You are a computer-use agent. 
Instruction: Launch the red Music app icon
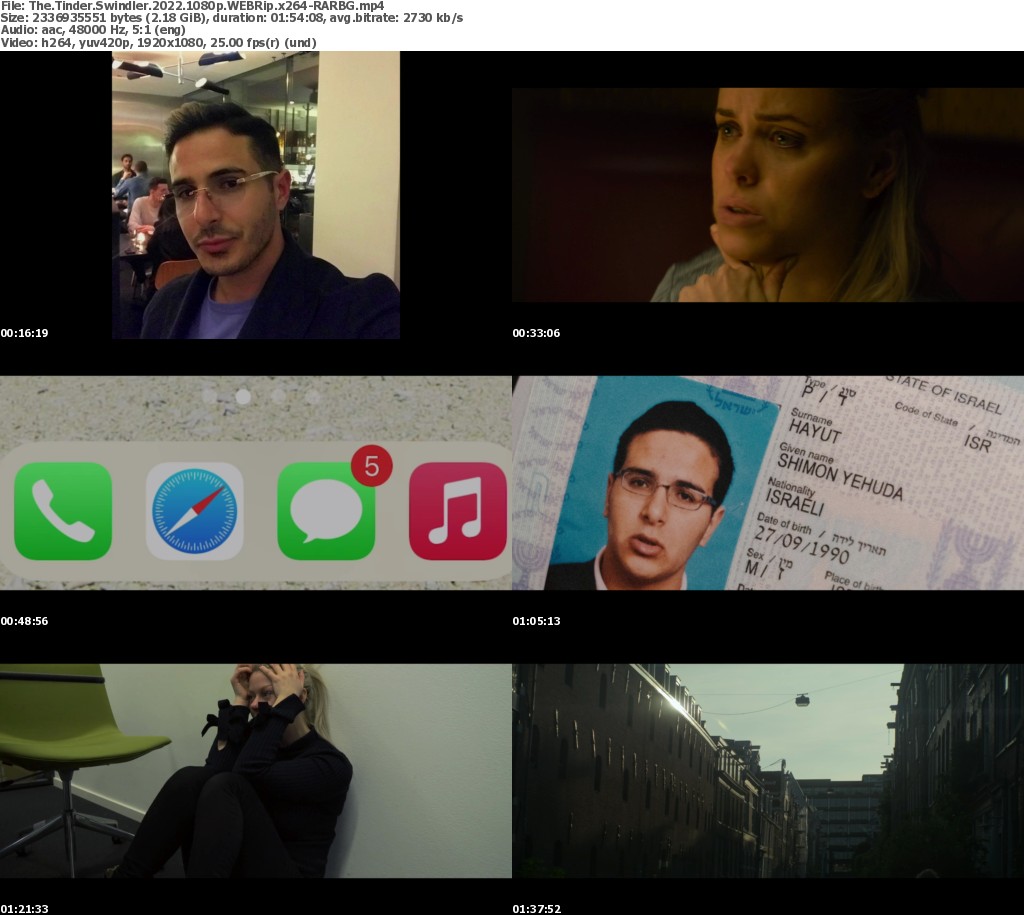(x=458, y=511)
